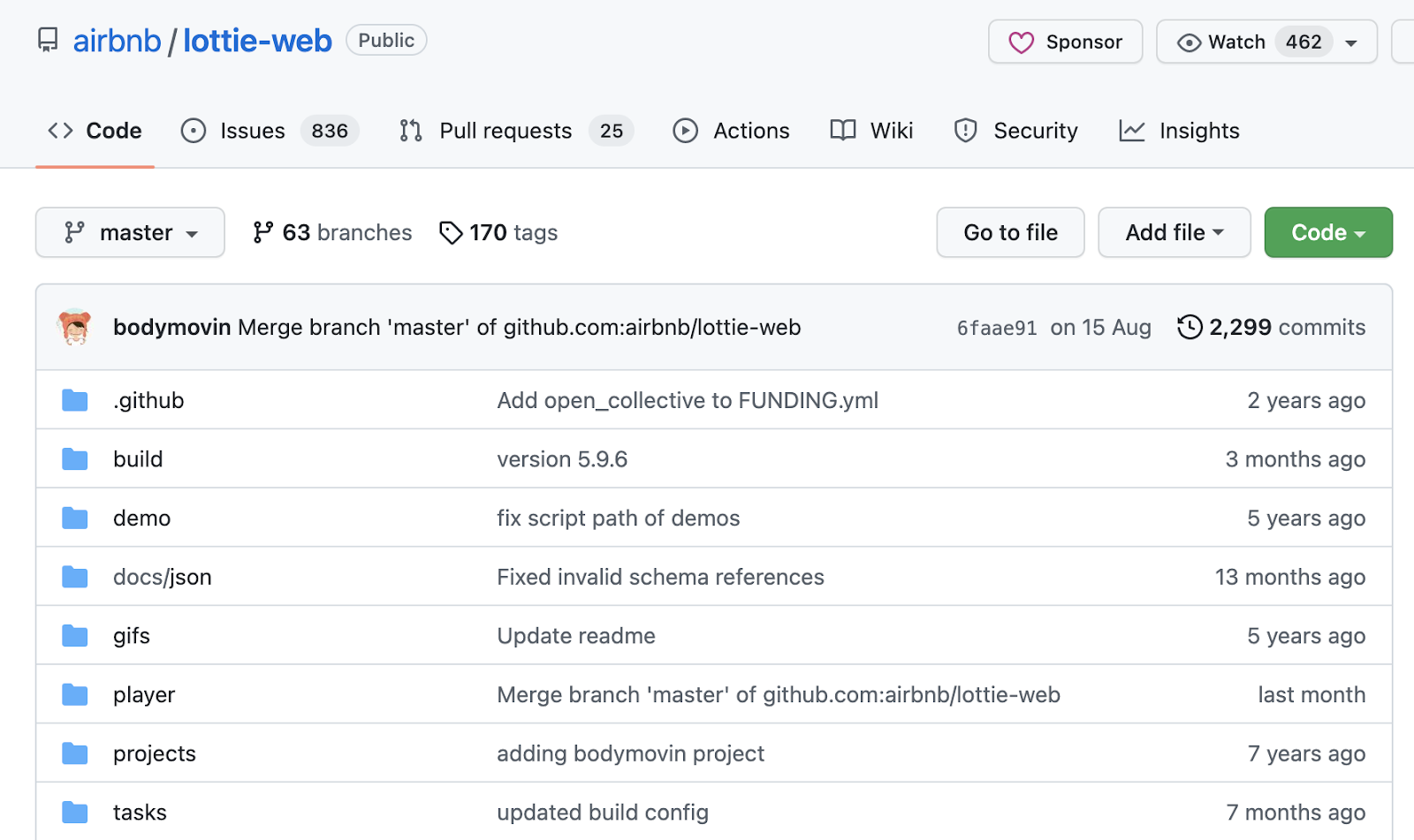This screenshot has width=1414, height=840.
Task: Click the Sponsor heart icon
Action: click(x=1022, y=42)
